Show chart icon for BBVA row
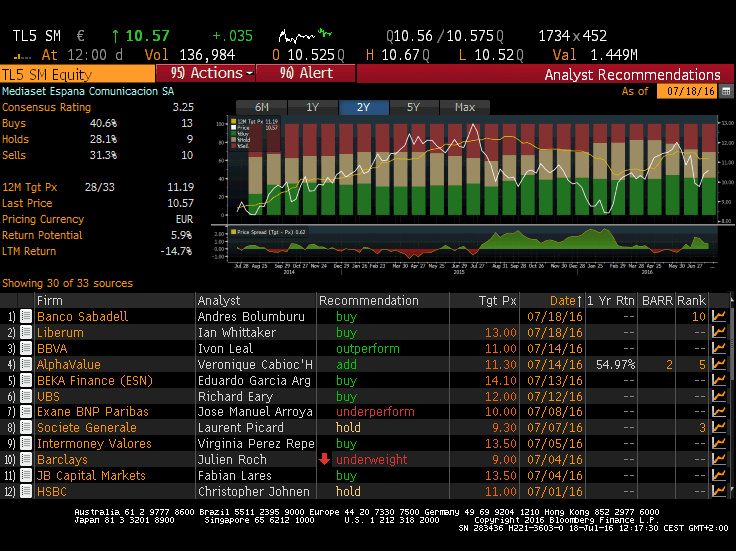 [719, 348]
